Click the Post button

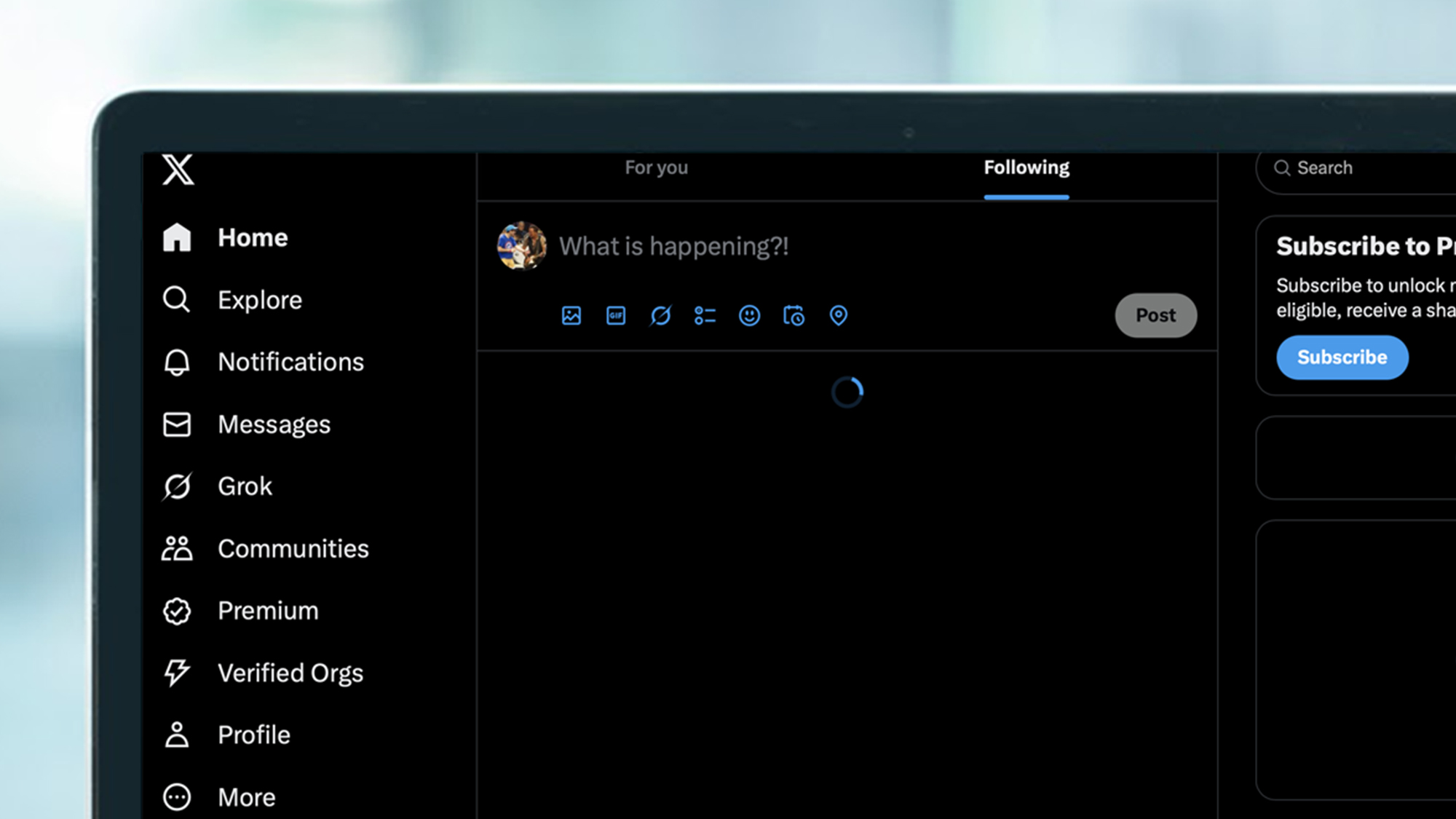pos(1155,315)
